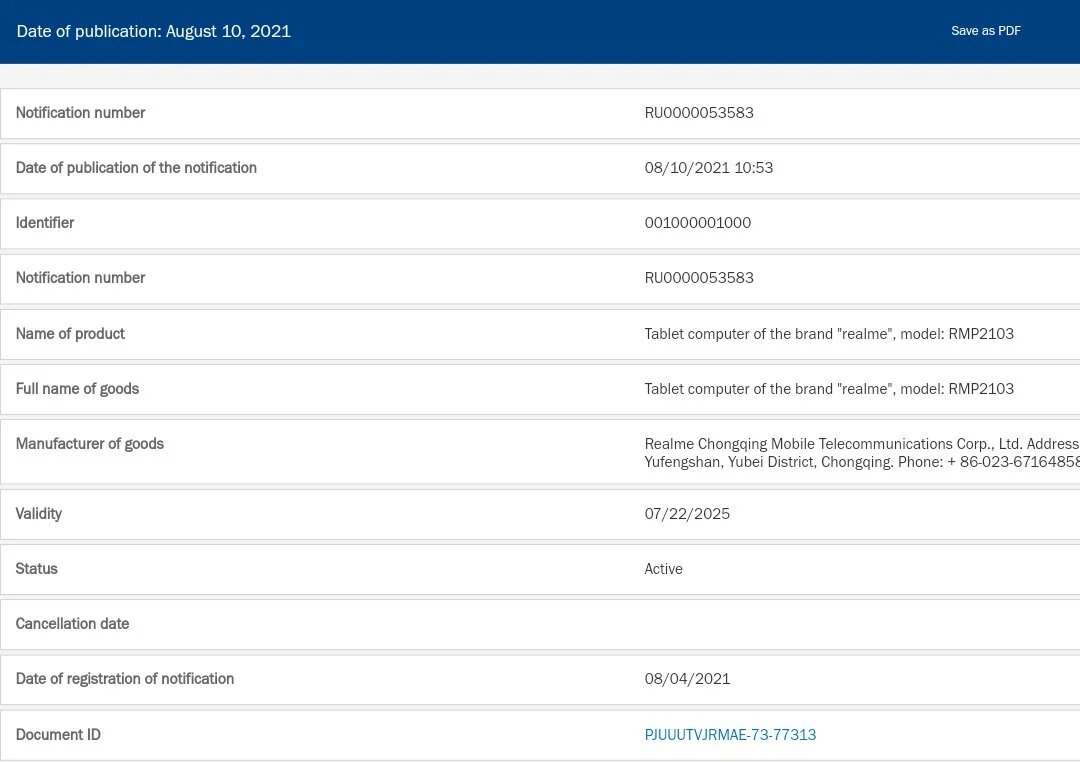Select registration date 08/04/2021
The image size is (1080, 762).
[687, 679]
